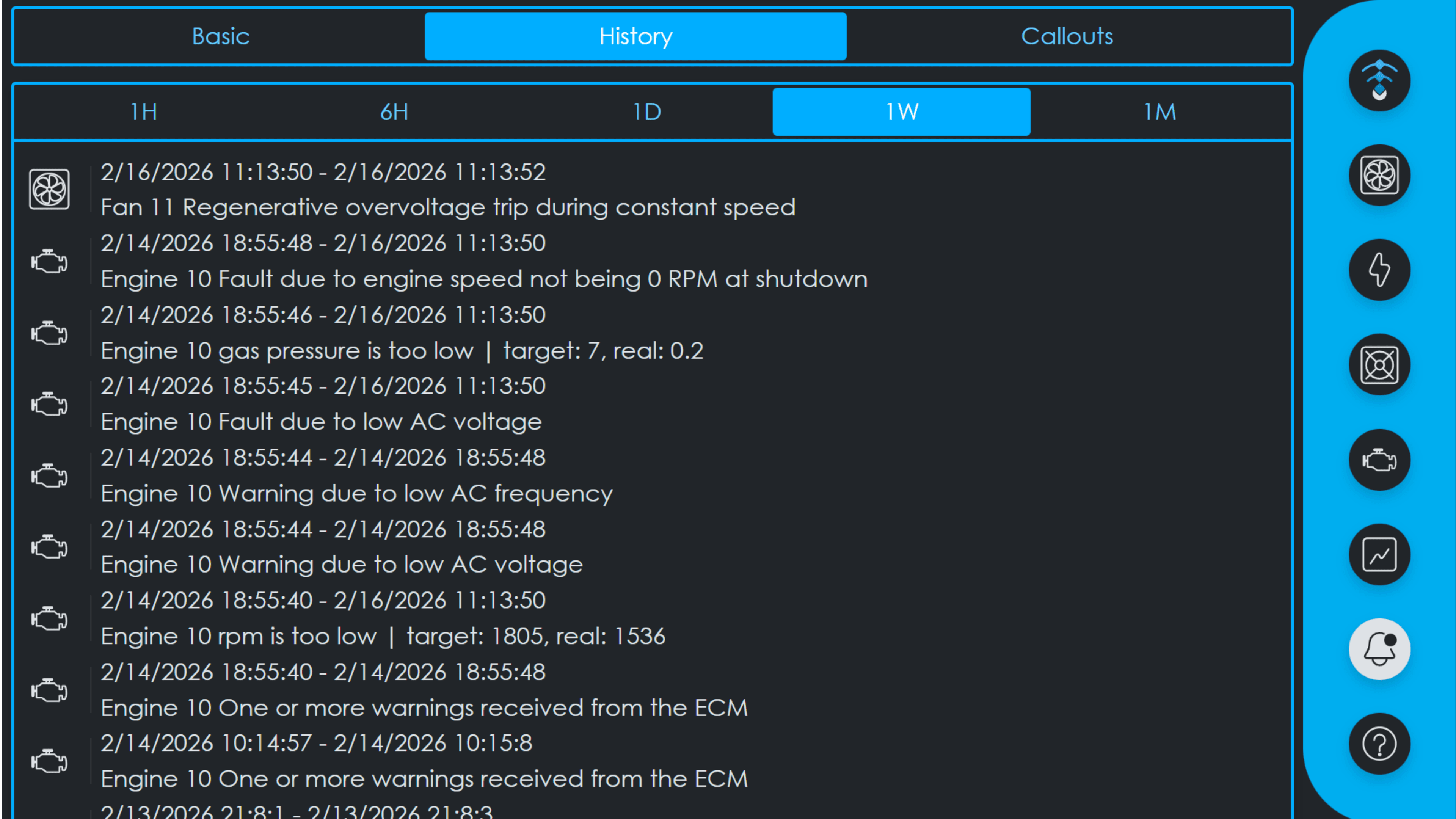This screenshot has width=1456, height=819.
Task: Select the network signal icon at sidebar top
Action: coord(1379,81)
